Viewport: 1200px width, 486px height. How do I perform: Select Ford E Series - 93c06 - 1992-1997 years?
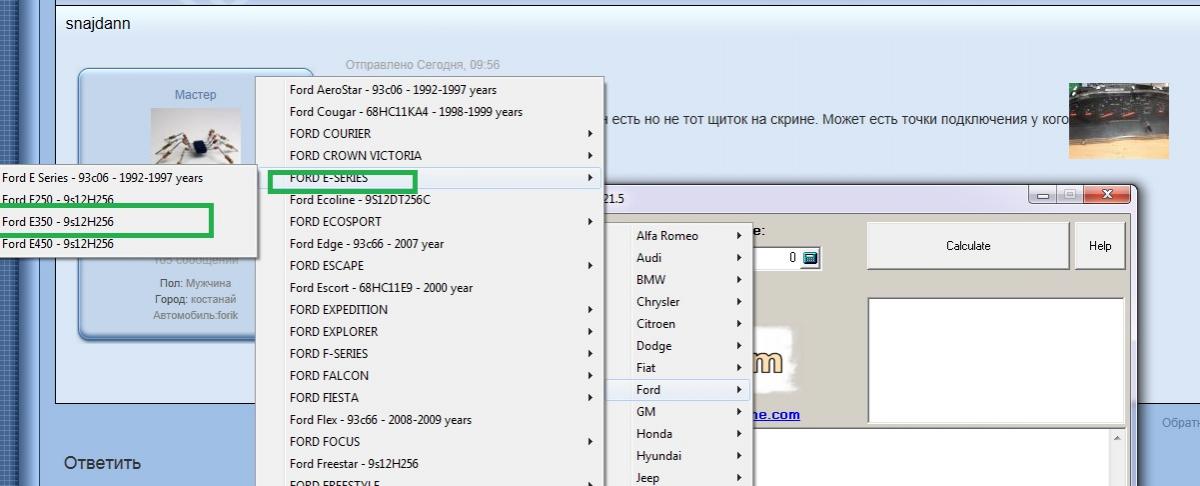128,178
